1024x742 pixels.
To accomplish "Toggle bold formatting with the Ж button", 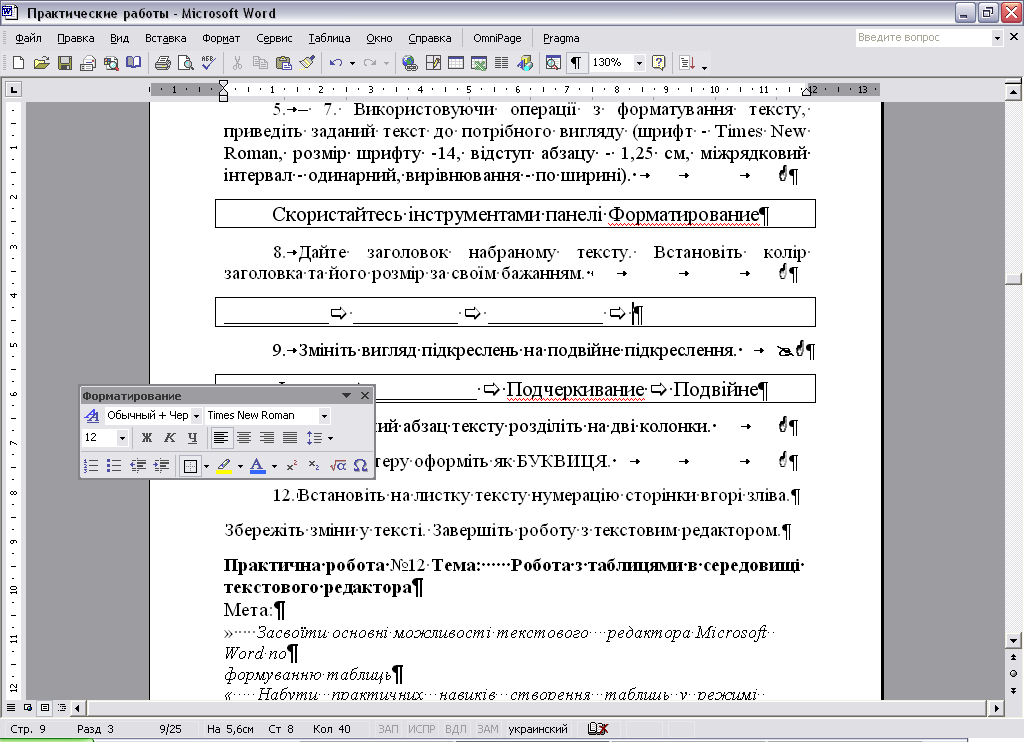I will [147, 438].
